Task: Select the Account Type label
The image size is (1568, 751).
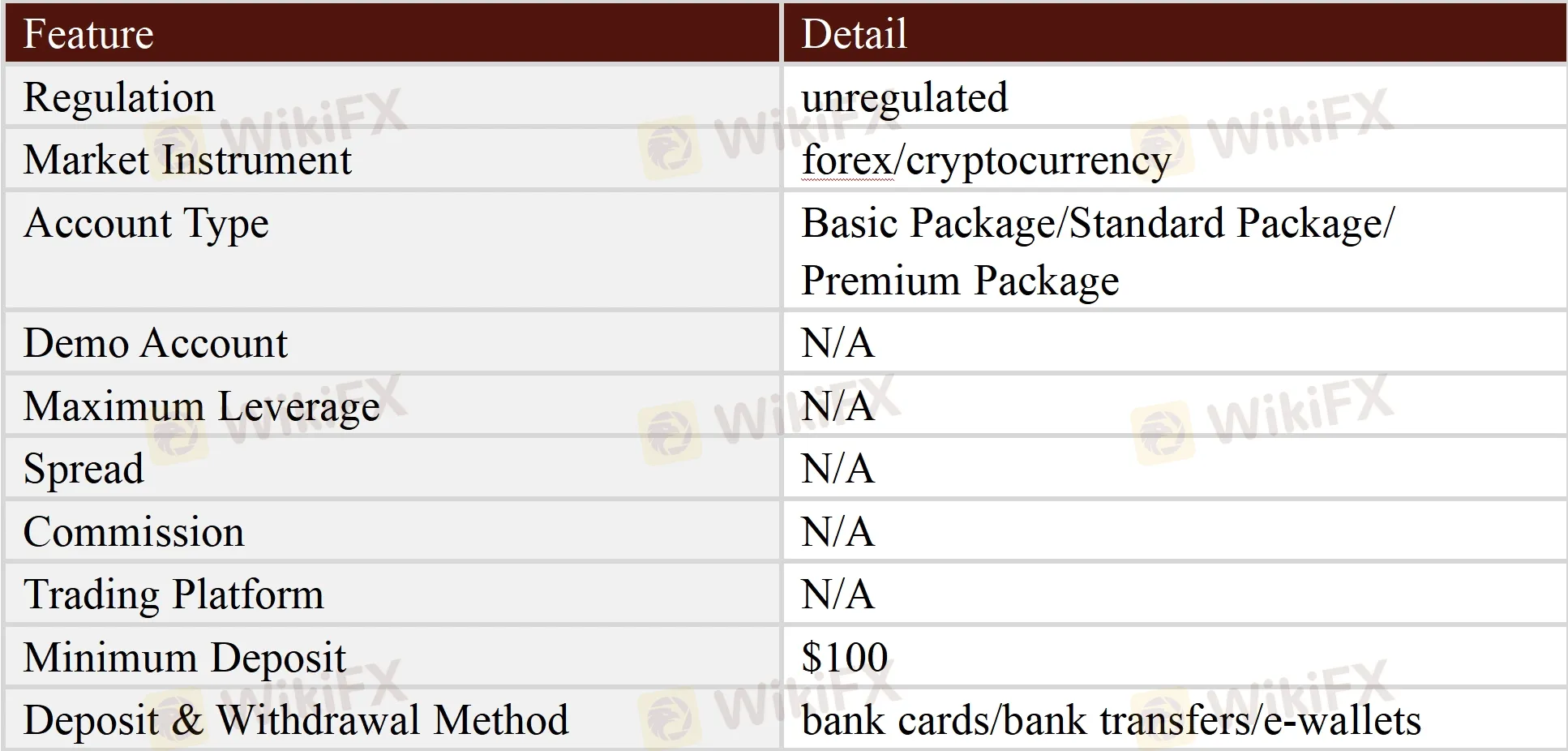Action: [x=146, y=223]
